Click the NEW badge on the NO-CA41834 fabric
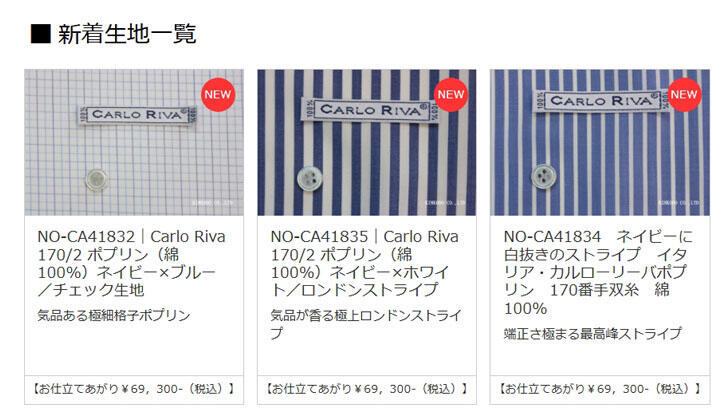This screenshot has width=725, height=417. [x=684, y=94]
